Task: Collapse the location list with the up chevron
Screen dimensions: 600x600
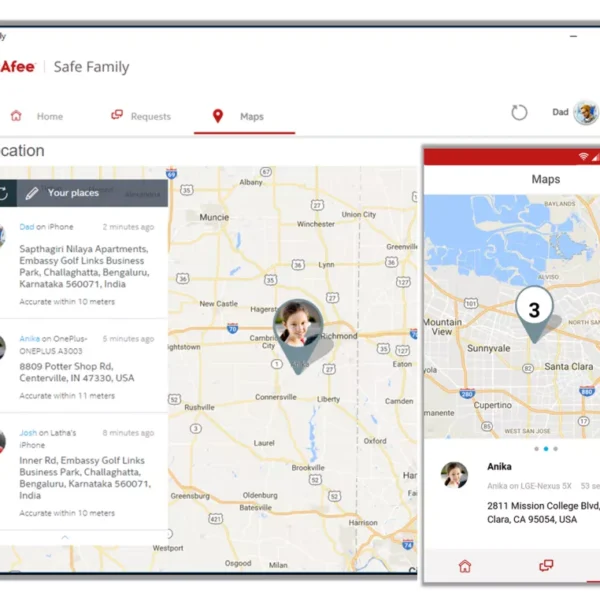Action: (66, 538)
